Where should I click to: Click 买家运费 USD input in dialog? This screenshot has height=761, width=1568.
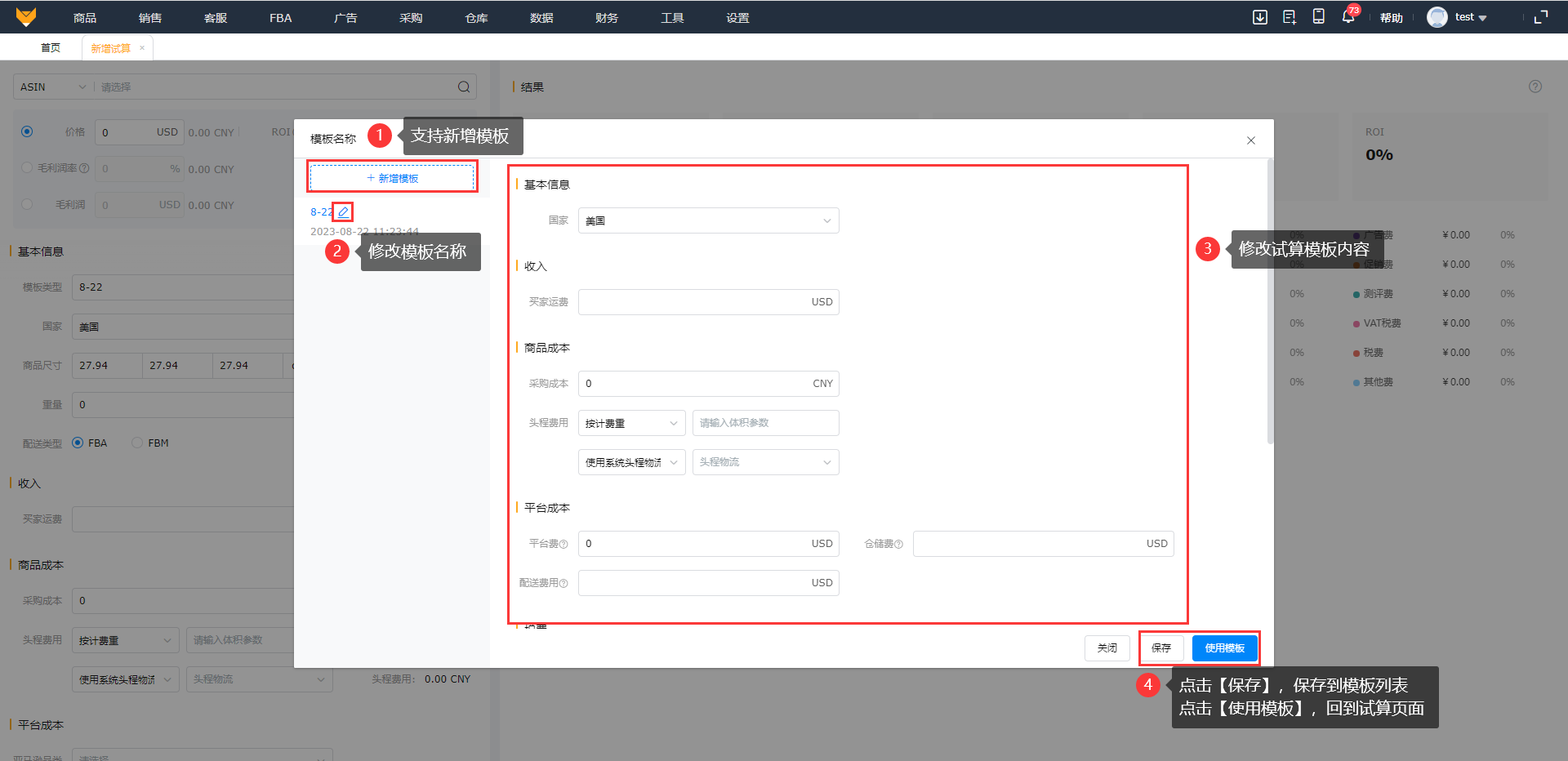[x=709, y=302]
